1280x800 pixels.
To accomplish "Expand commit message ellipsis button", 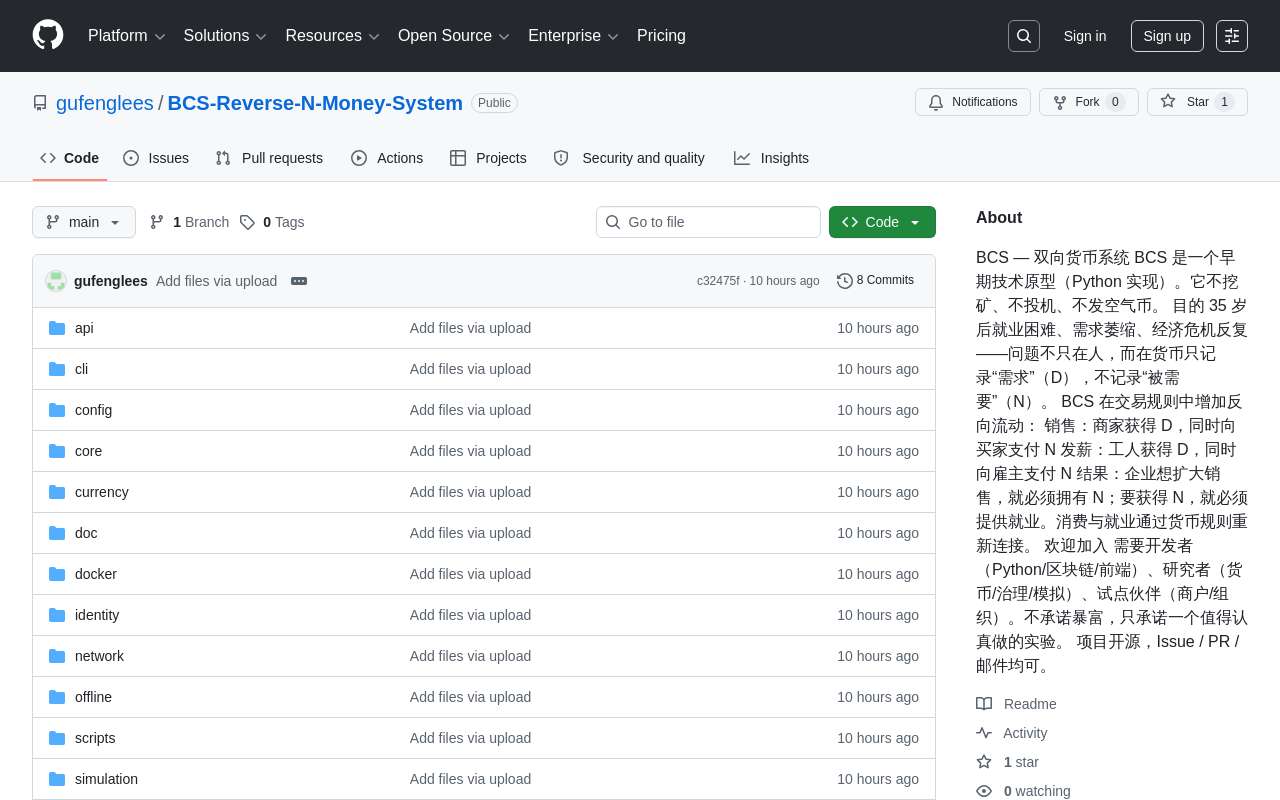I will point(299,281).
